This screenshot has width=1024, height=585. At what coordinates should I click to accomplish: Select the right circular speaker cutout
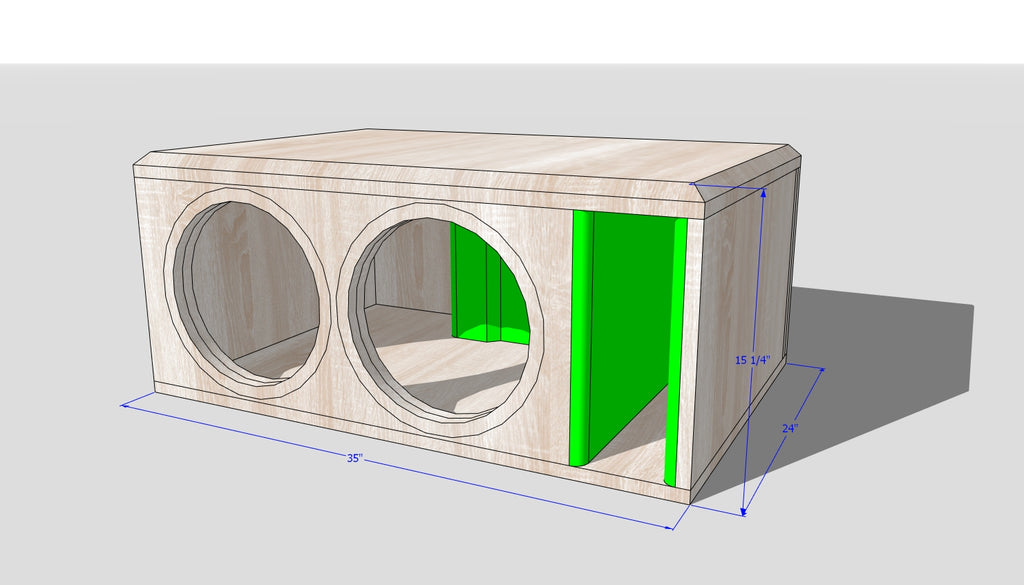(441, 319)
